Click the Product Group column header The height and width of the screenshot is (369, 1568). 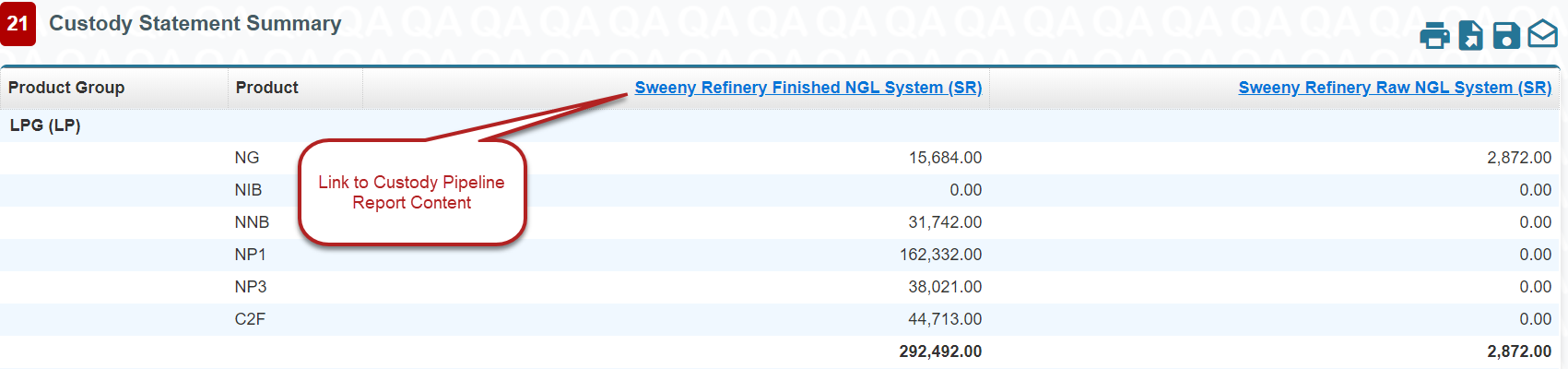tap(66, 88)
